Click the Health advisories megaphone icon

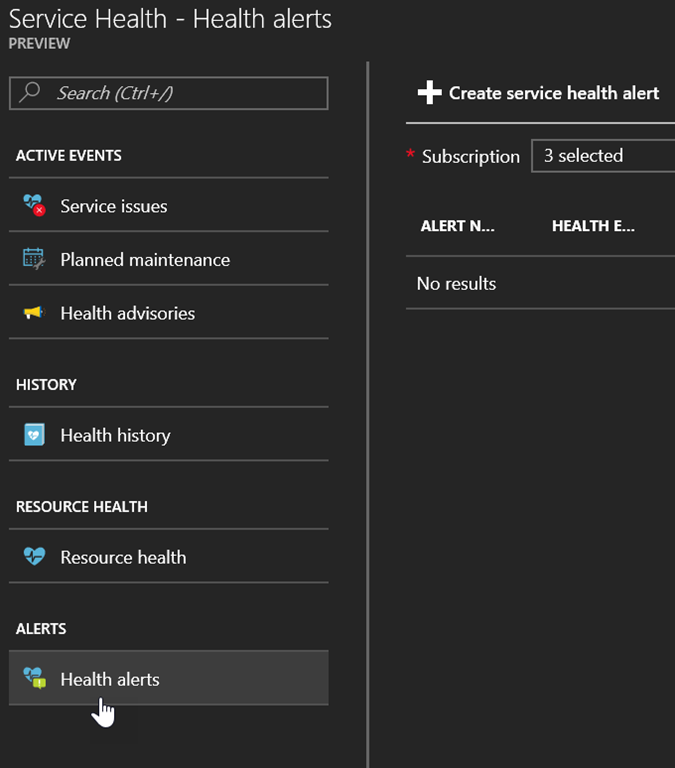(x=34, y=313)
